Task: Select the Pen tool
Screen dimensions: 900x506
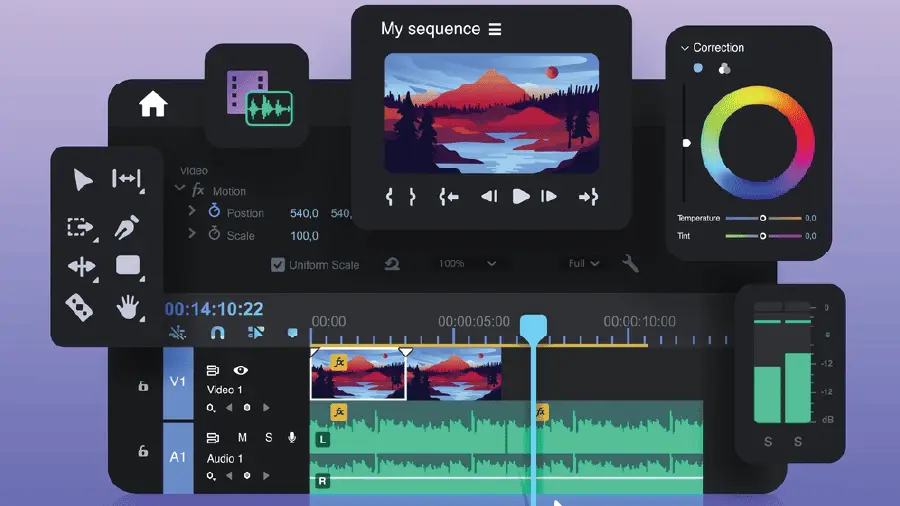Action: tap(127, 227)
